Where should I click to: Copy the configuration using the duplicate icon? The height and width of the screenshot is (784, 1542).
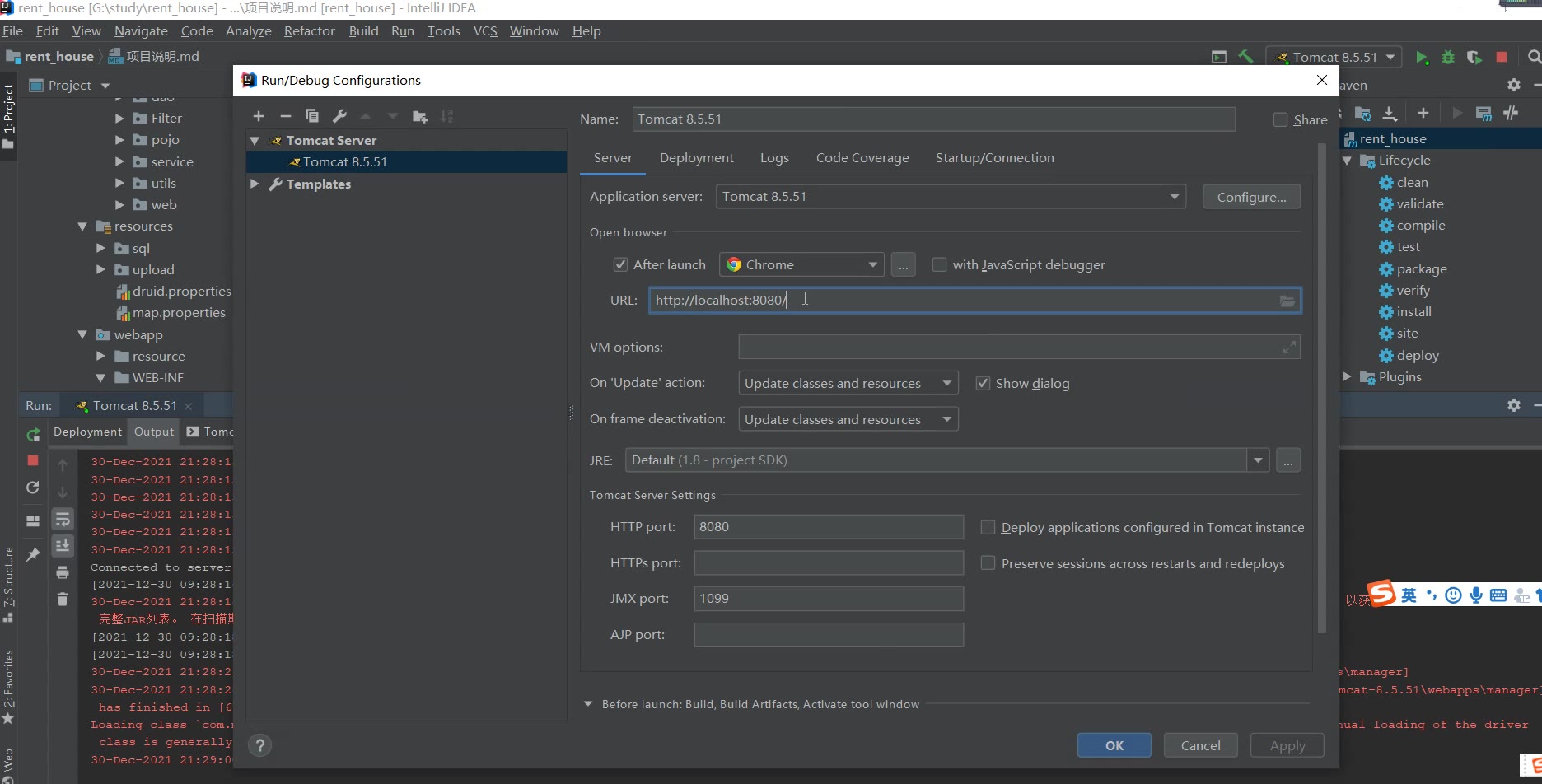[x=312, y=116]
